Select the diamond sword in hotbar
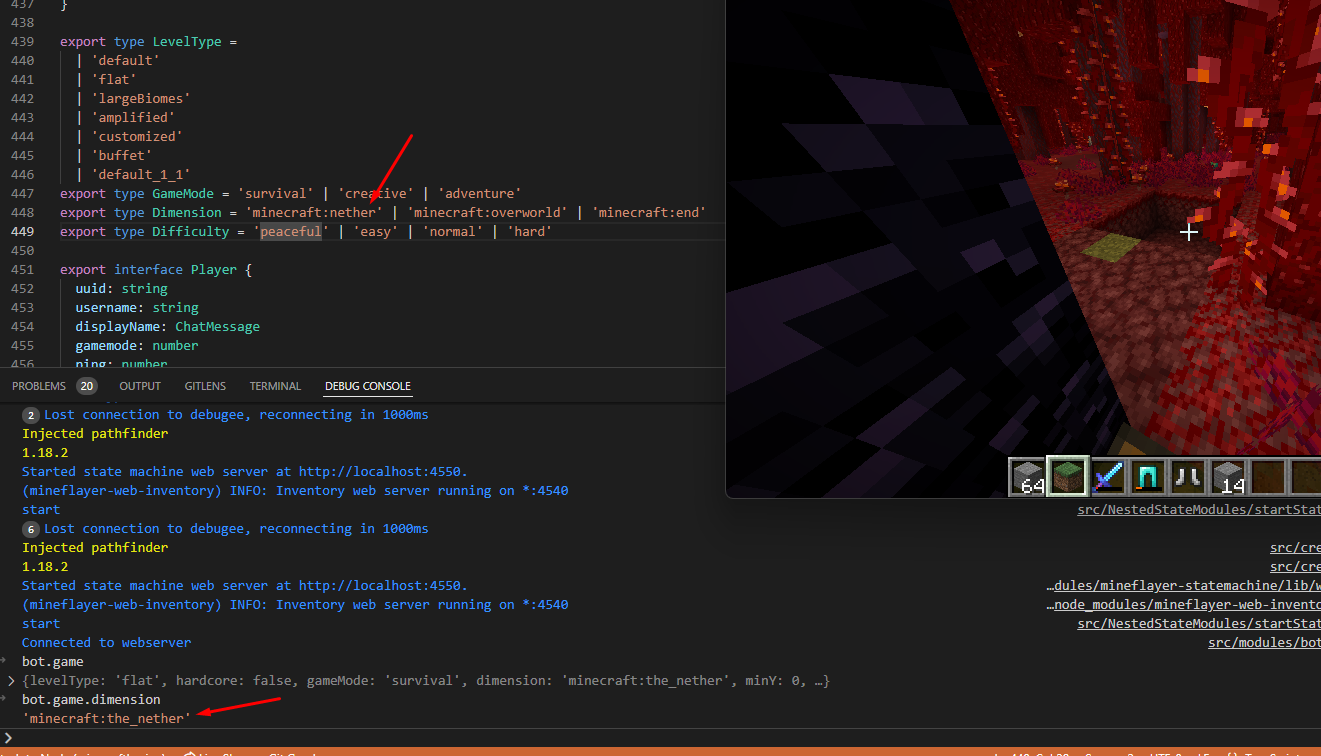 [x=1108, y=478]
